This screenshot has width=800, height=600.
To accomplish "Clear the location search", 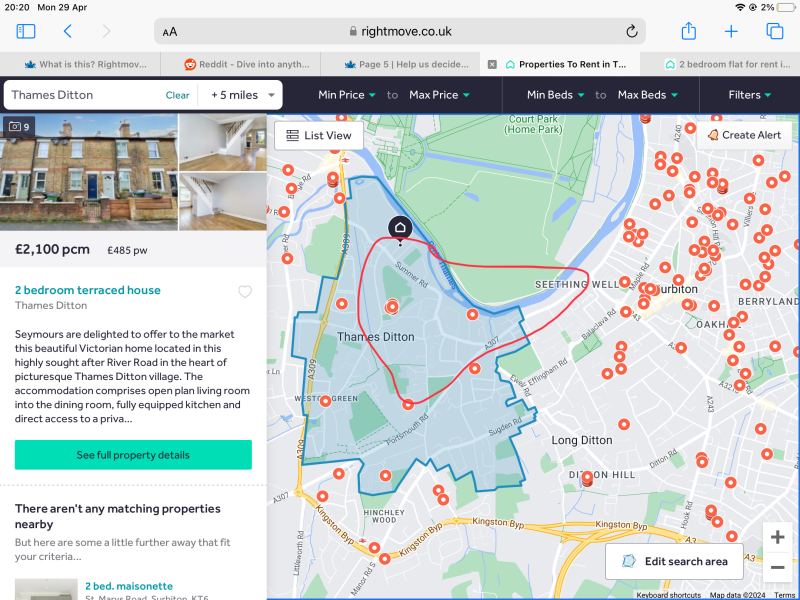I will coord(177,95).
